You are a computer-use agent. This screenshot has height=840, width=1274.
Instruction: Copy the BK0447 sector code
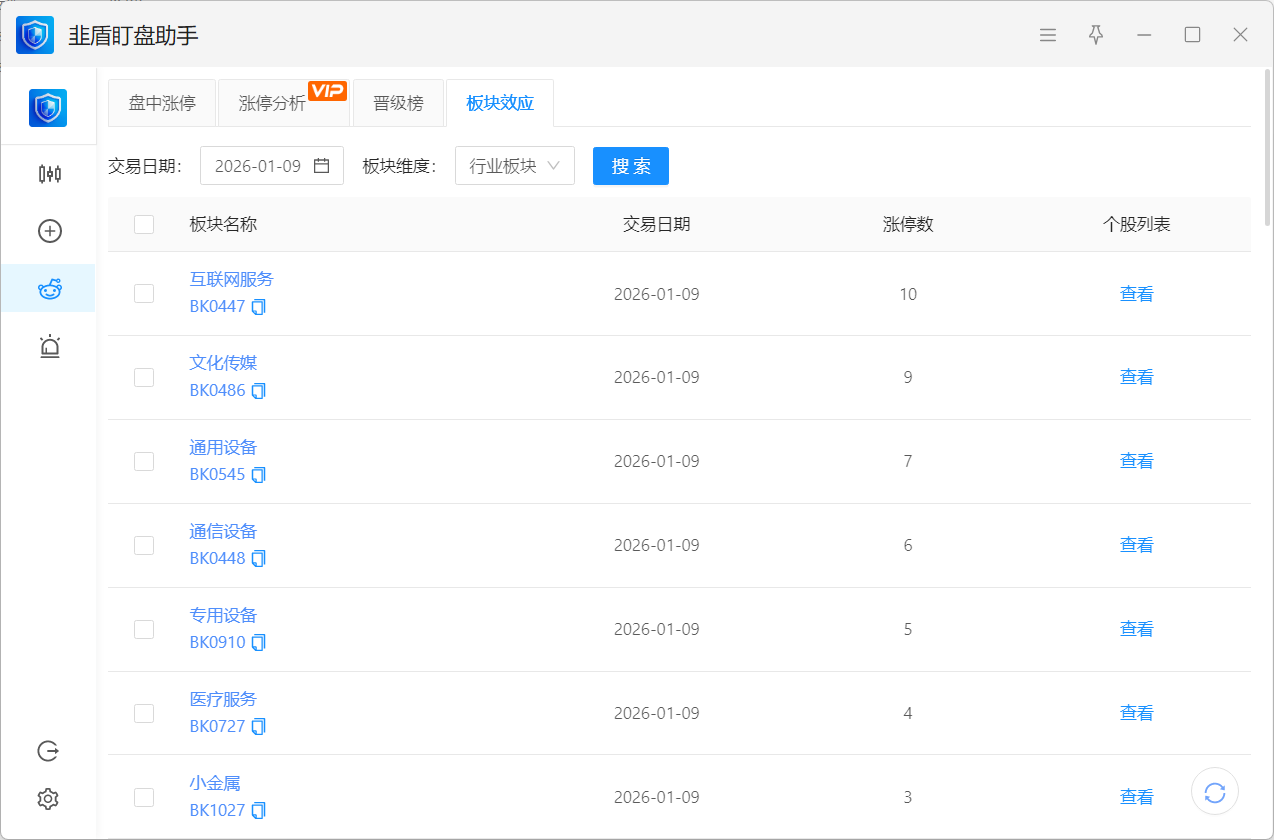pos(259,307)
